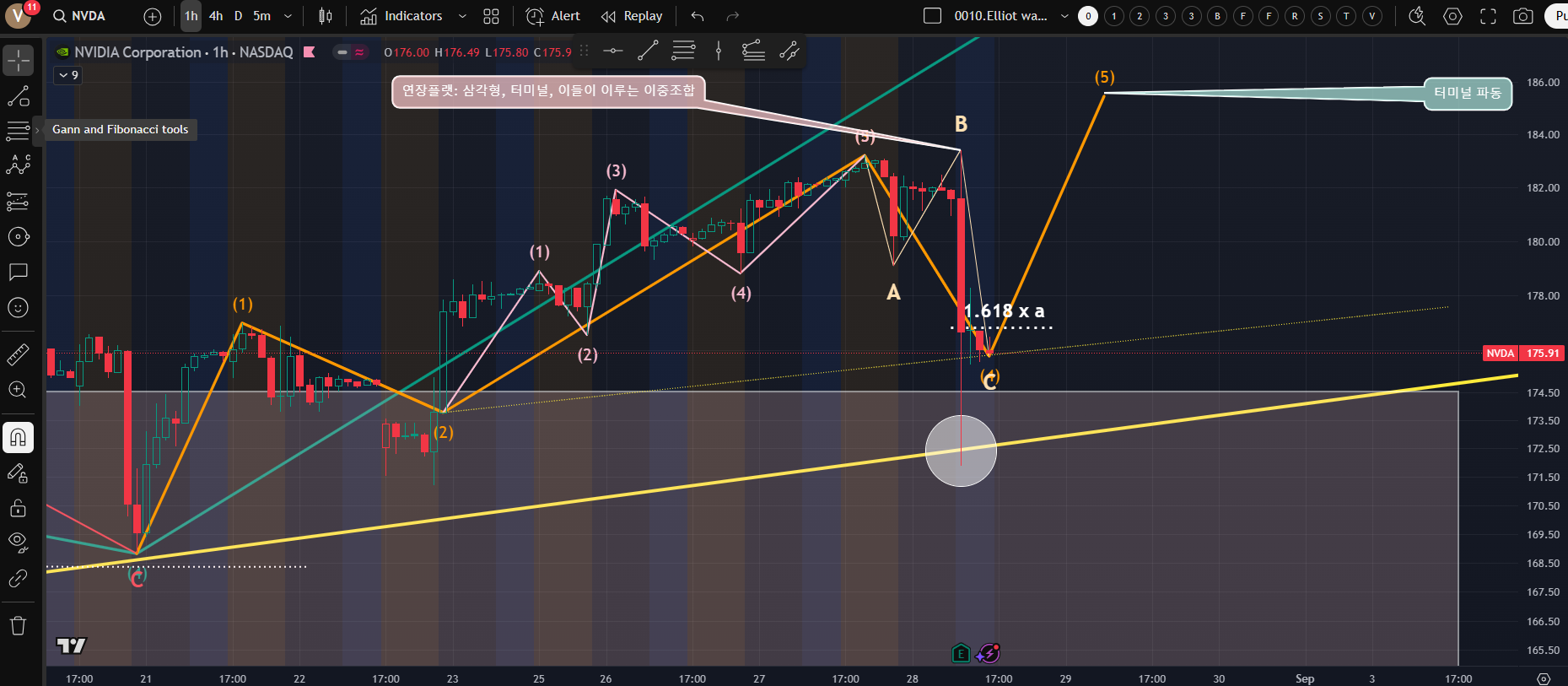Grab the floating toolbar drag handle
1568x686 pixels.
[584, 51]
